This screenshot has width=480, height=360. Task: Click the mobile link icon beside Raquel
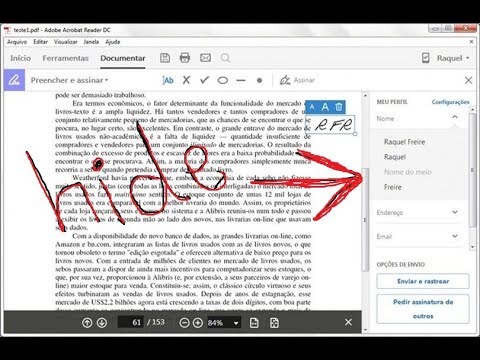(x=426, y=58)
